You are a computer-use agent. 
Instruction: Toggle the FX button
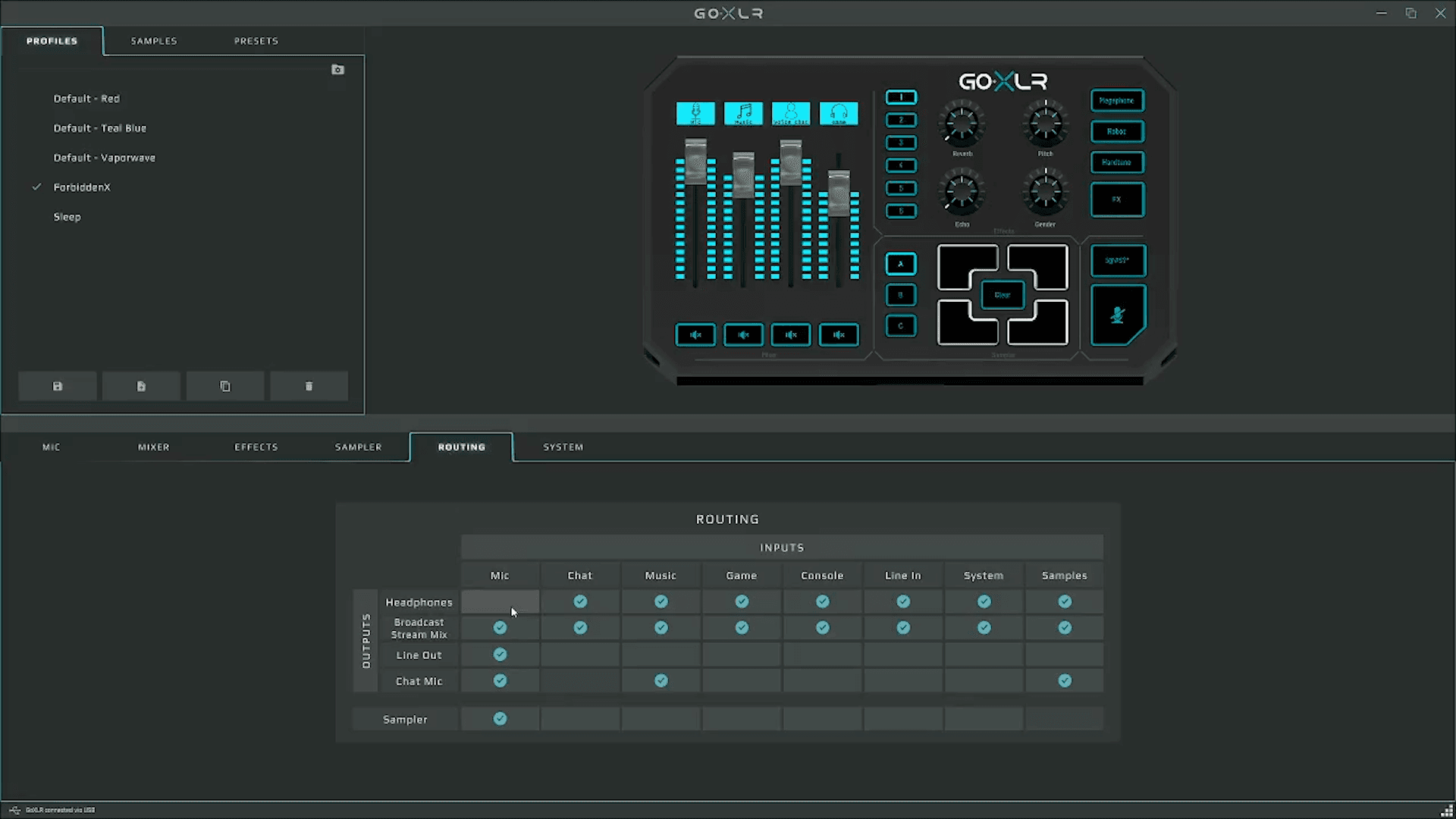point(1118,199)
